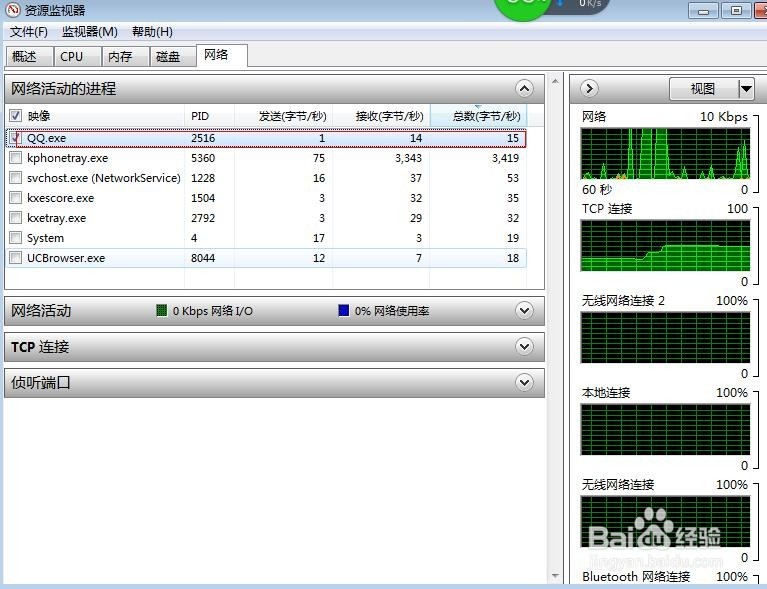Maximize the Resource Monitor window
767x589 pixels.
click(736, 11)
